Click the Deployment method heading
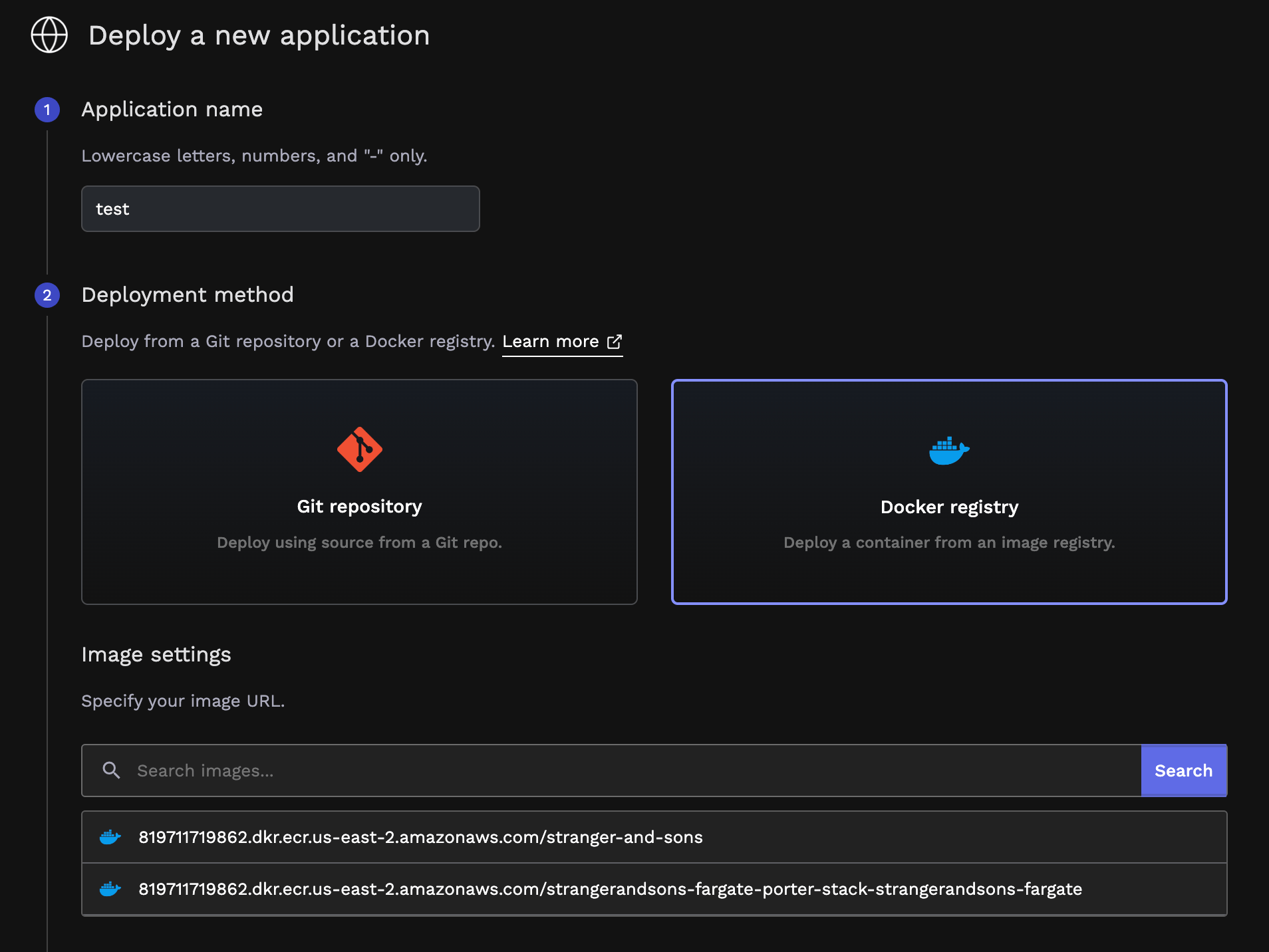This screenshot has height=952, width=1269. pyautogui.click(x=188, y=295)
